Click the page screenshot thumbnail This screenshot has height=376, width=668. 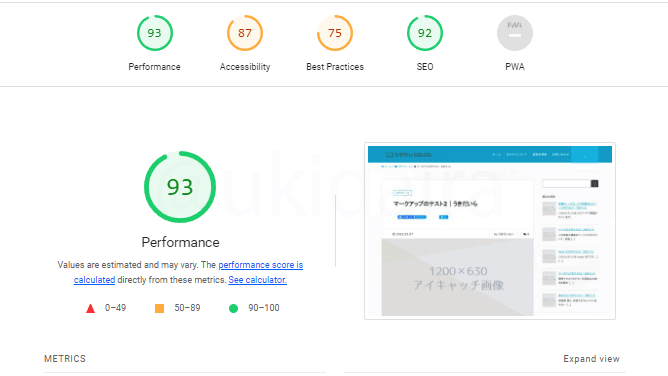tap(490, 231)
